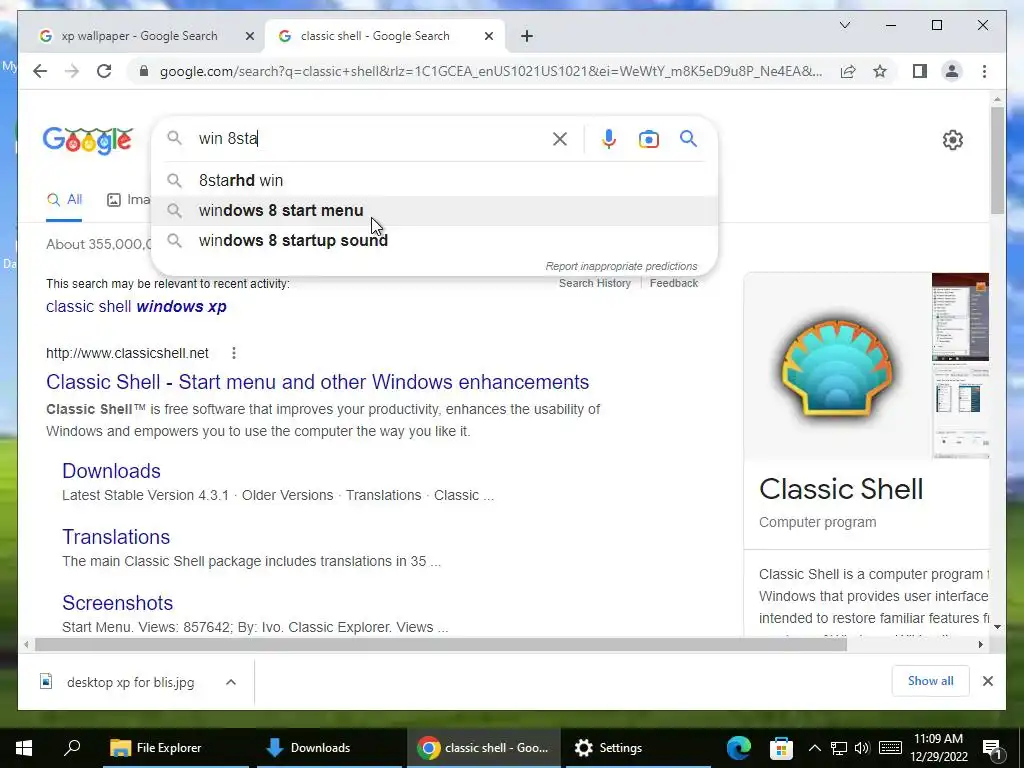
Task: Show all downloads
Action: (930, 681)
